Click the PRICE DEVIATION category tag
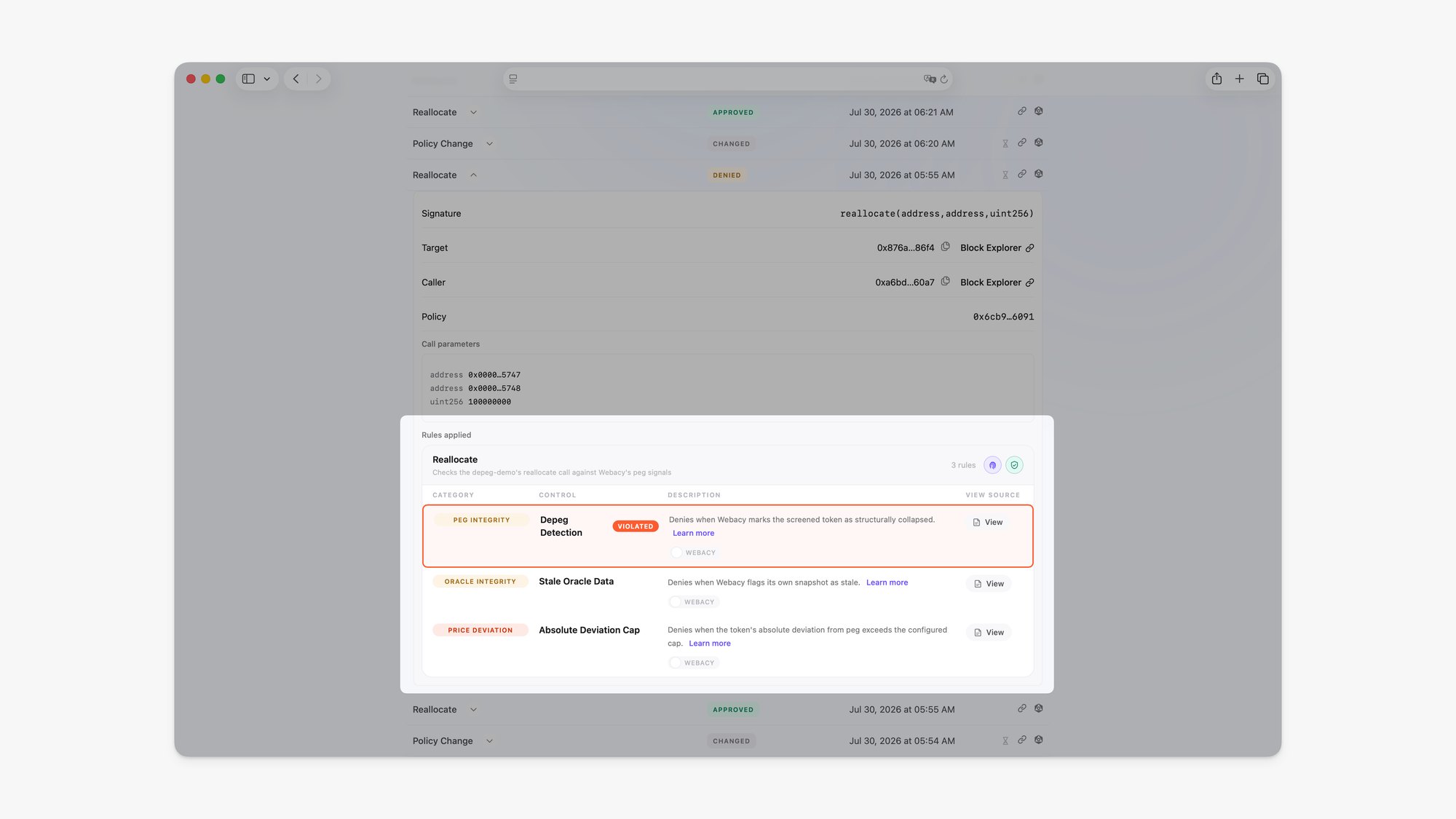1456x819 pixels. pyautogui.click(x=480, y=630)
